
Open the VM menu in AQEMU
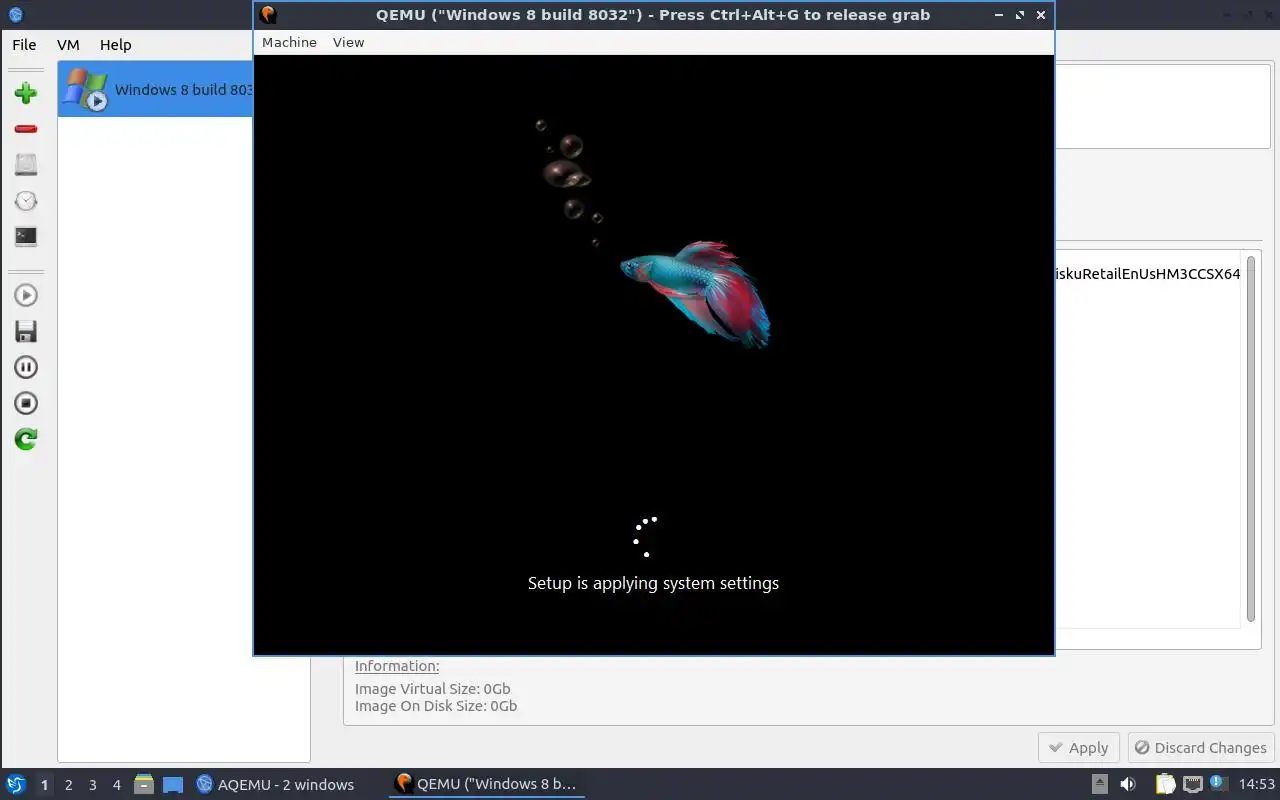[x=68, y=44]
